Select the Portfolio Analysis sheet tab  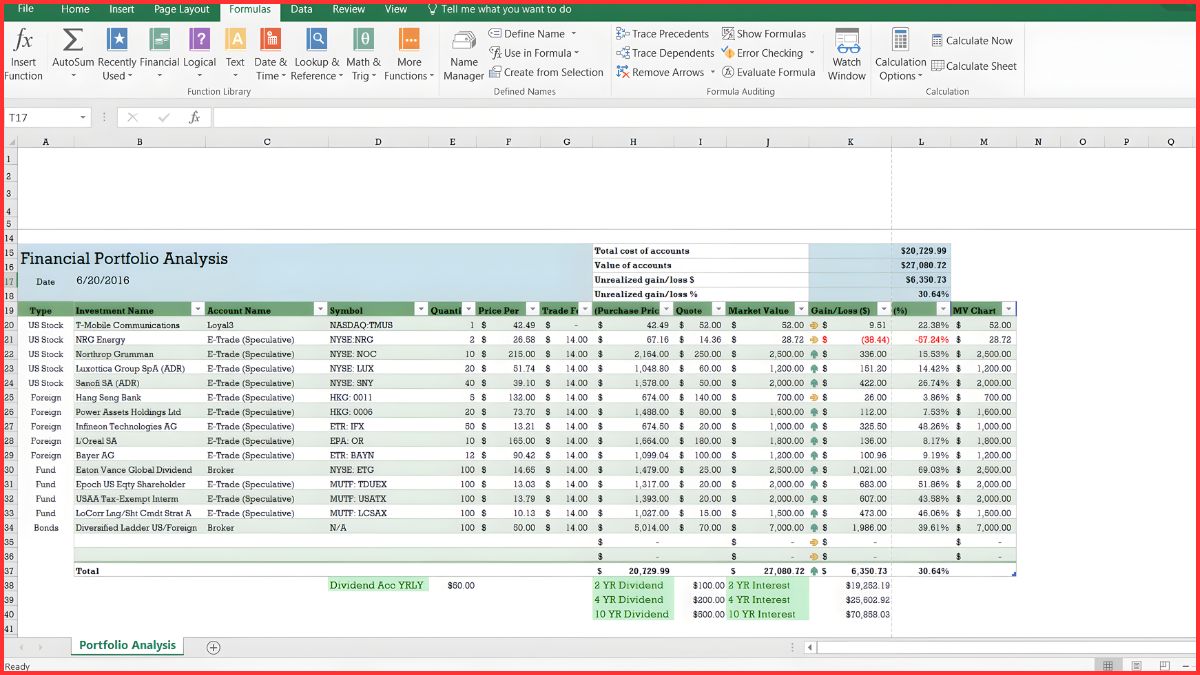[x=127, y=646]
